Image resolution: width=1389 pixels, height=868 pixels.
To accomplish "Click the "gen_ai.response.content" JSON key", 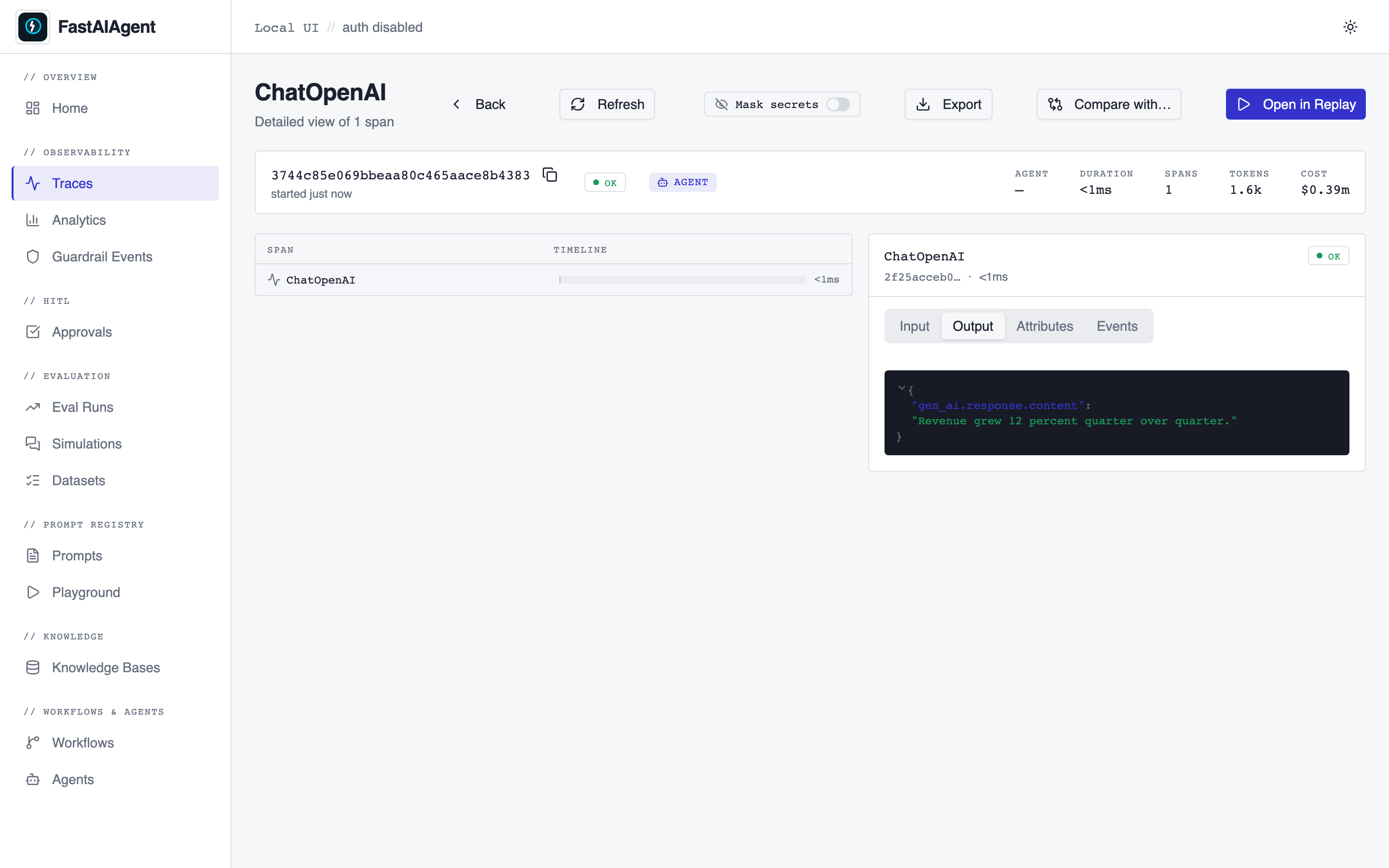I will coord(997,405).
